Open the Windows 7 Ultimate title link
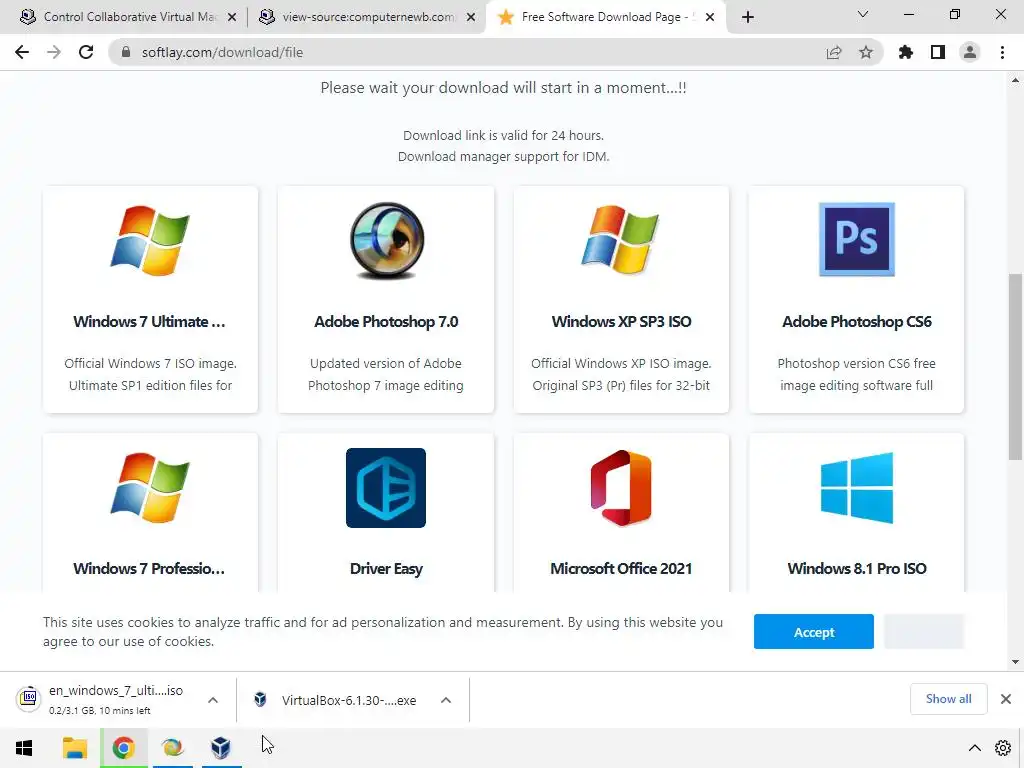The height and width of the screenshot is (768, 1024). pos(150,321)
